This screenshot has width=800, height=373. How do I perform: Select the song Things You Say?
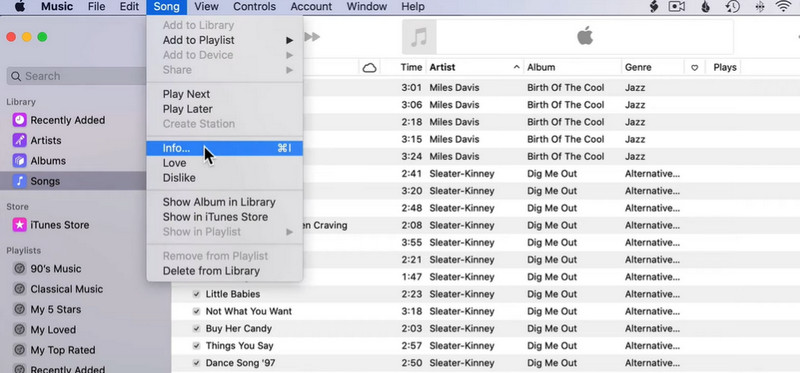[x=239, y=346]
